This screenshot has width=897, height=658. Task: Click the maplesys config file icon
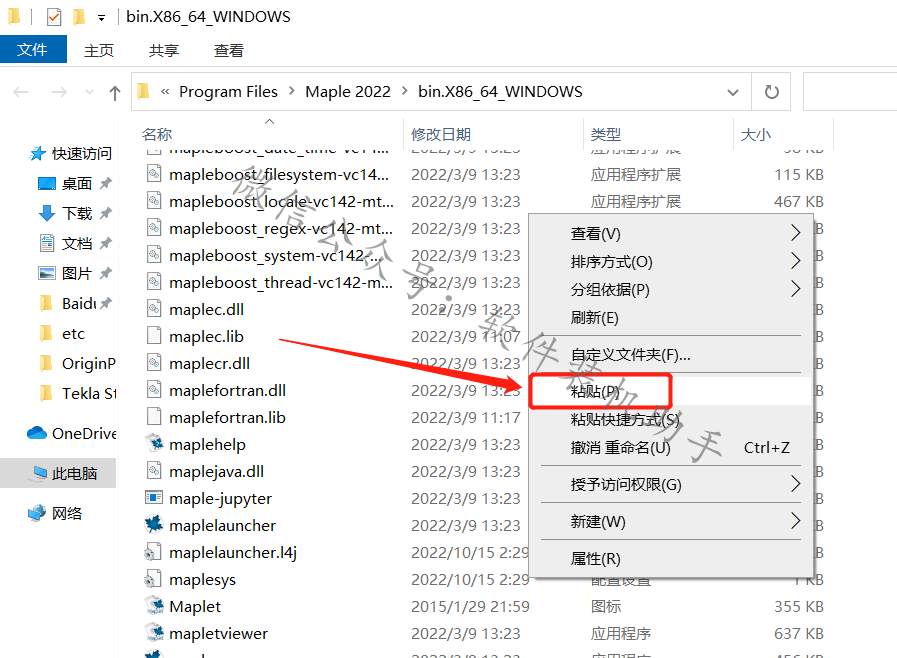[x=152, y=578]
